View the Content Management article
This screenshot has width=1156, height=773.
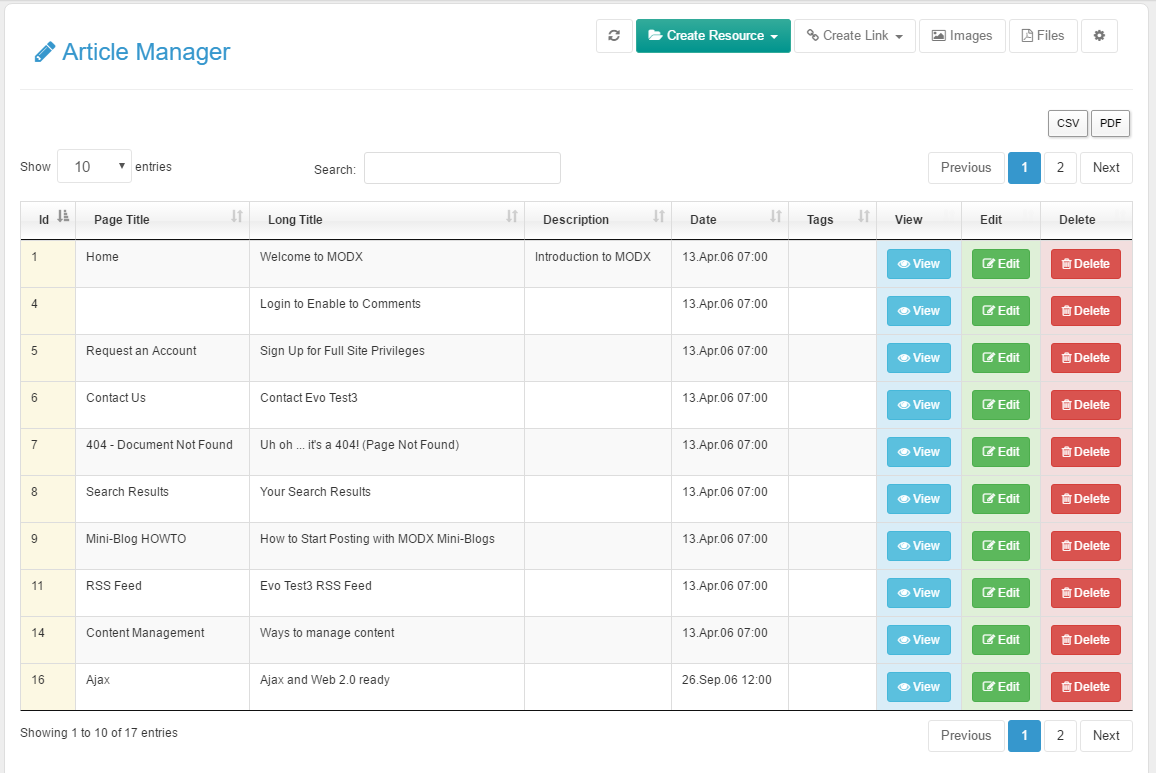point(919,640)
